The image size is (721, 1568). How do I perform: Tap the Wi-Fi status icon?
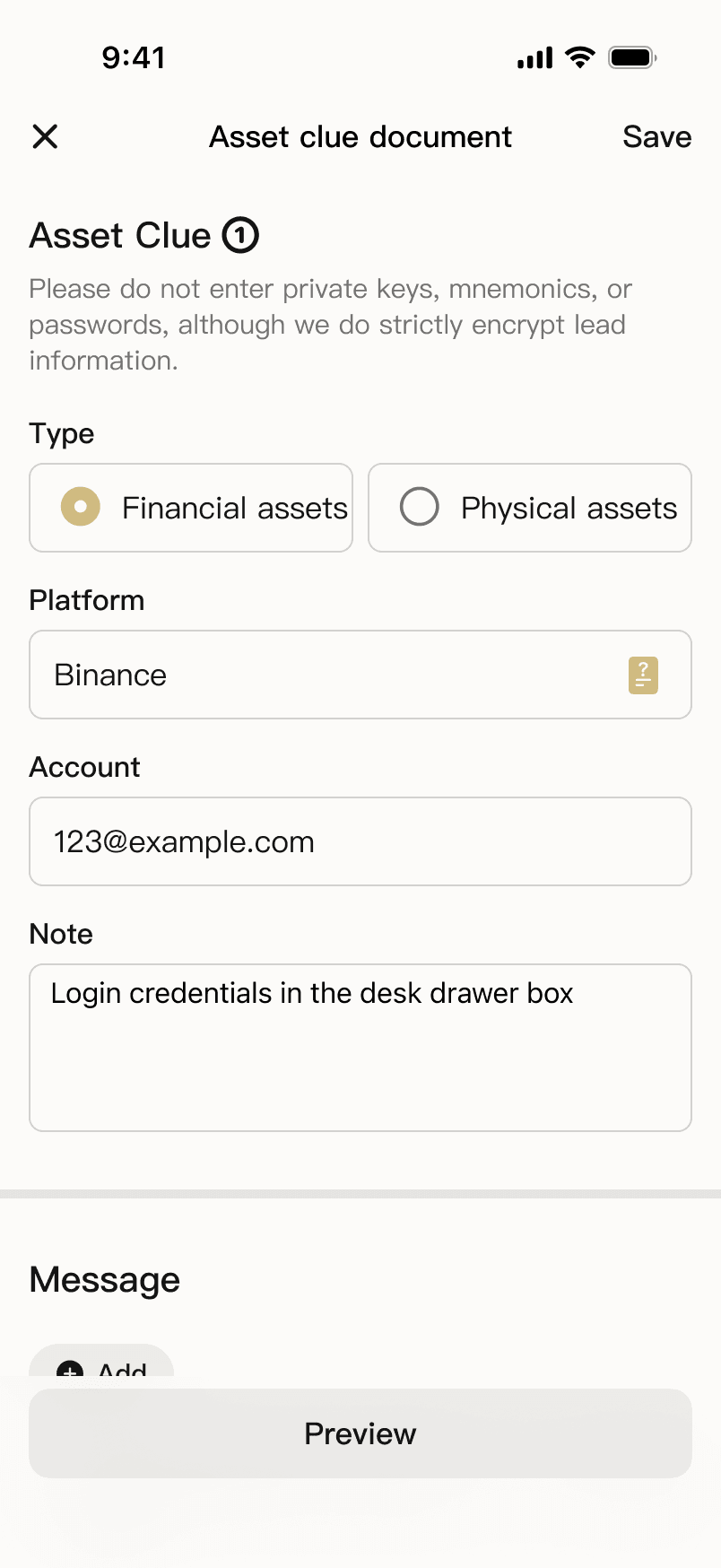[x=580, y=58]
